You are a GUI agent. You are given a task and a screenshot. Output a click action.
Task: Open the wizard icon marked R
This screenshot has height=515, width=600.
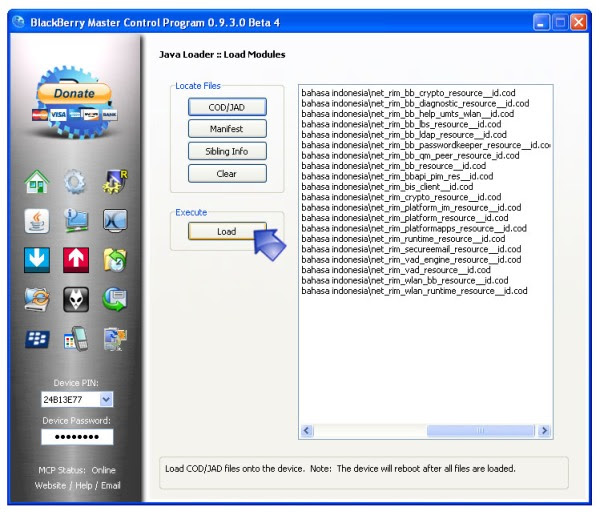coord(115,182)
